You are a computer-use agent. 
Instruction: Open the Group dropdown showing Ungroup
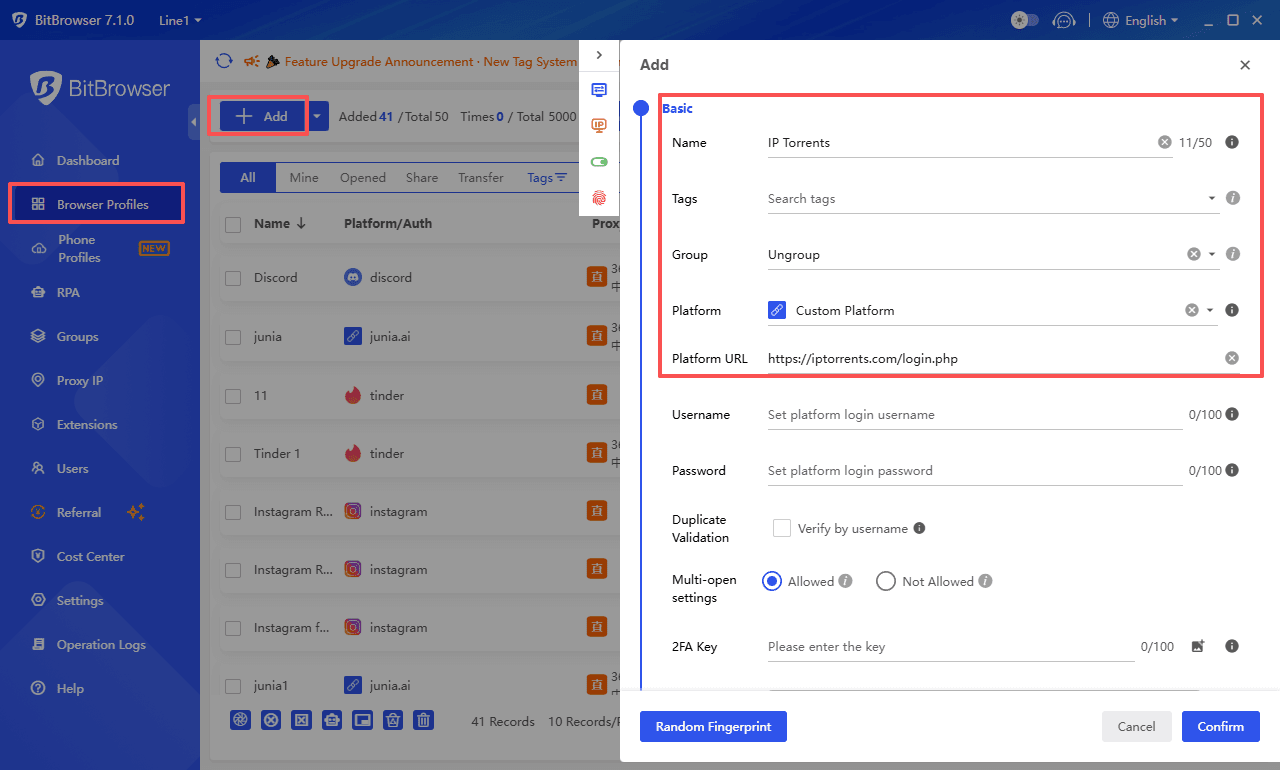click(x=1211, y=254)
